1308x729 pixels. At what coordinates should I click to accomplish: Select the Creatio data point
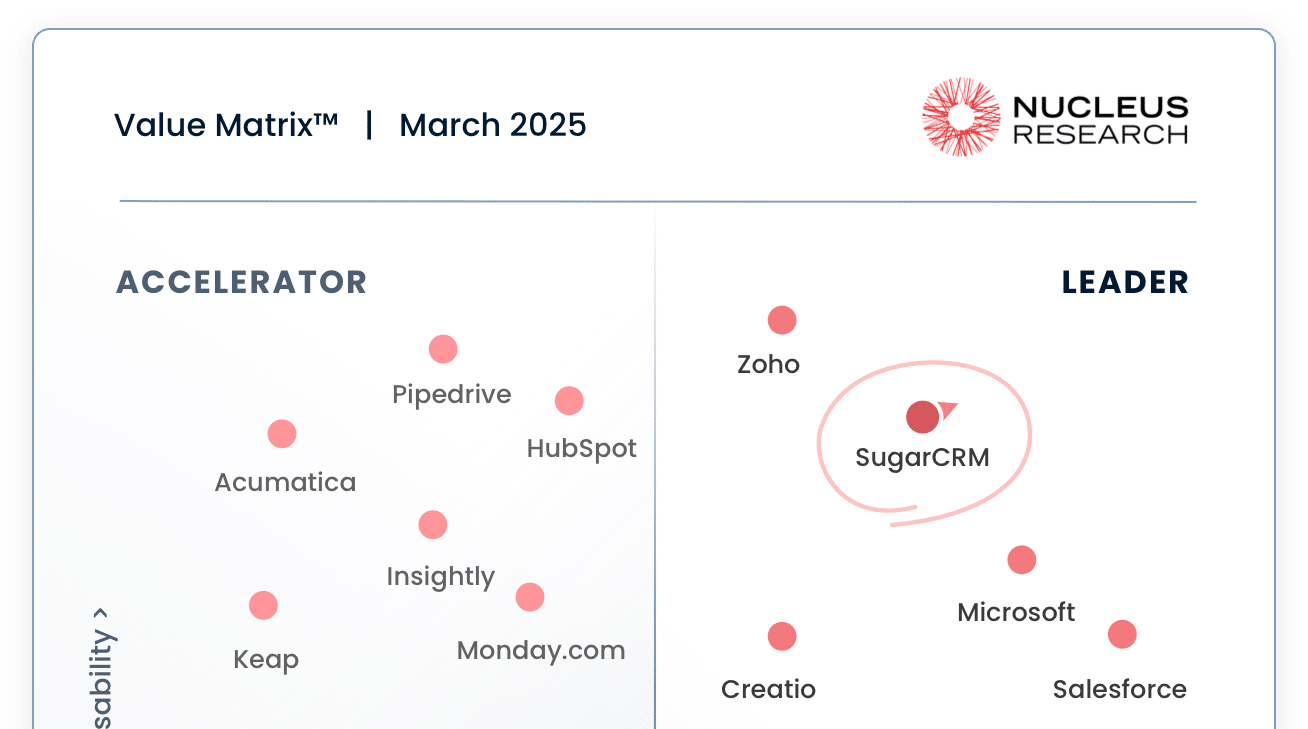coord(782,636)
